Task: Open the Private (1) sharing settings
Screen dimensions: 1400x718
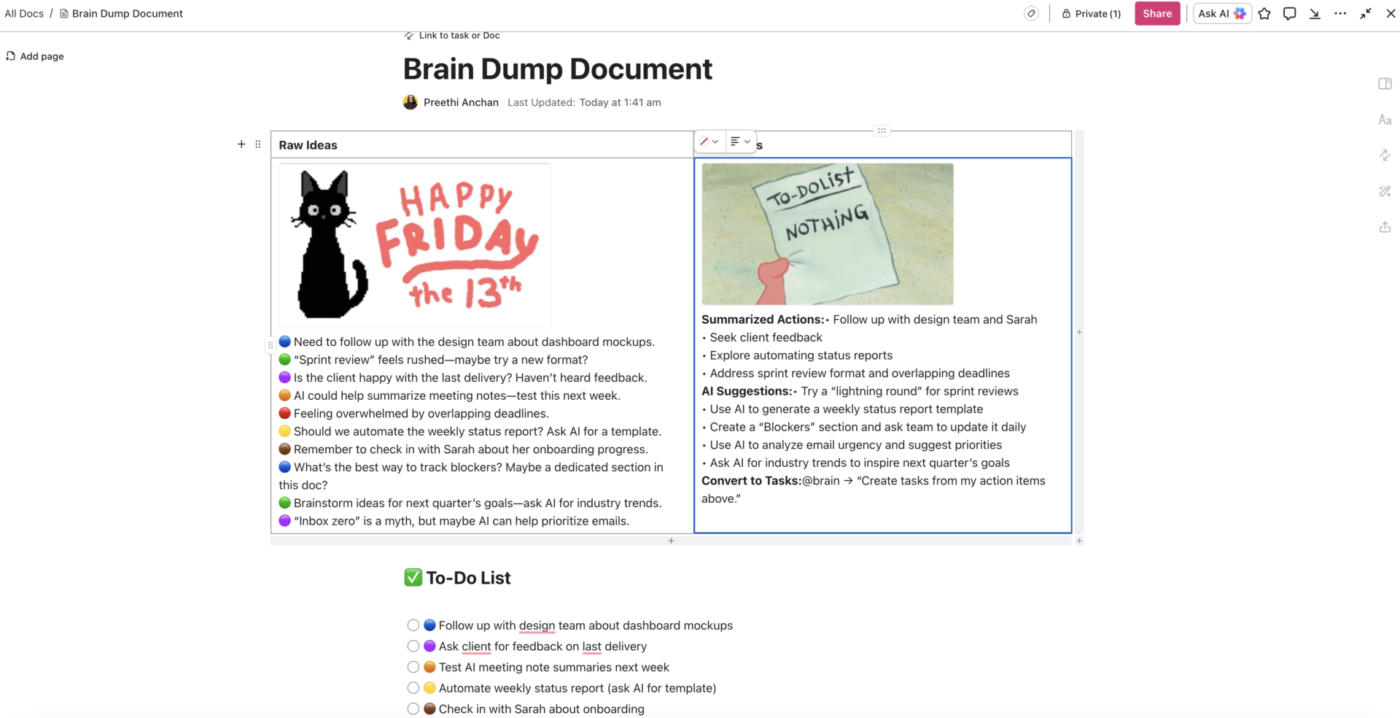Action: click(1091, 14)
